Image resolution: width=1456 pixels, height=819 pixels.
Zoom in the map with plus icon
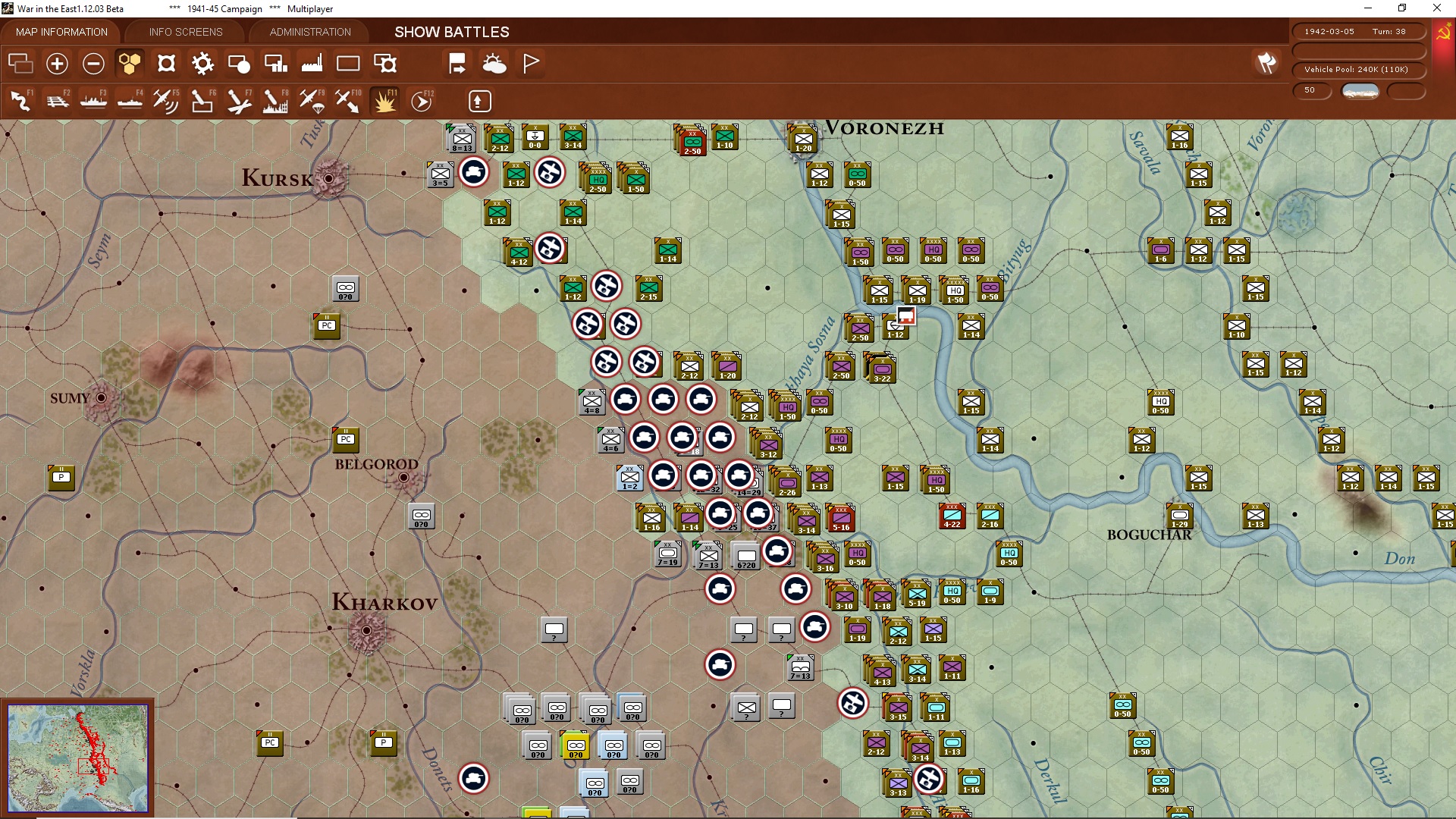[57, 64]
